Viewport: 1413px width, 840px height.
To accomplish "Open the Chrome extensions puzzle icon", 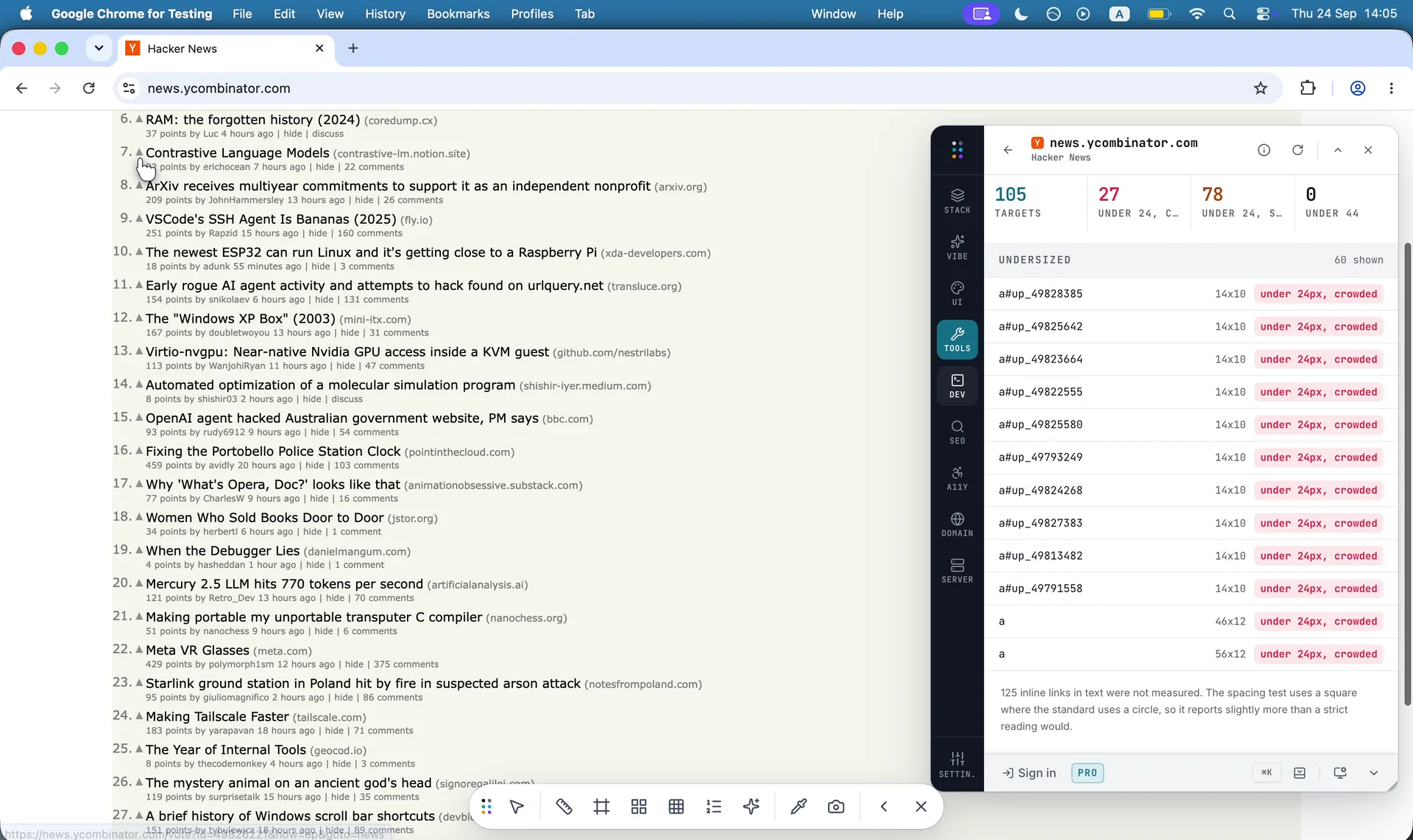I will 1308,88.
